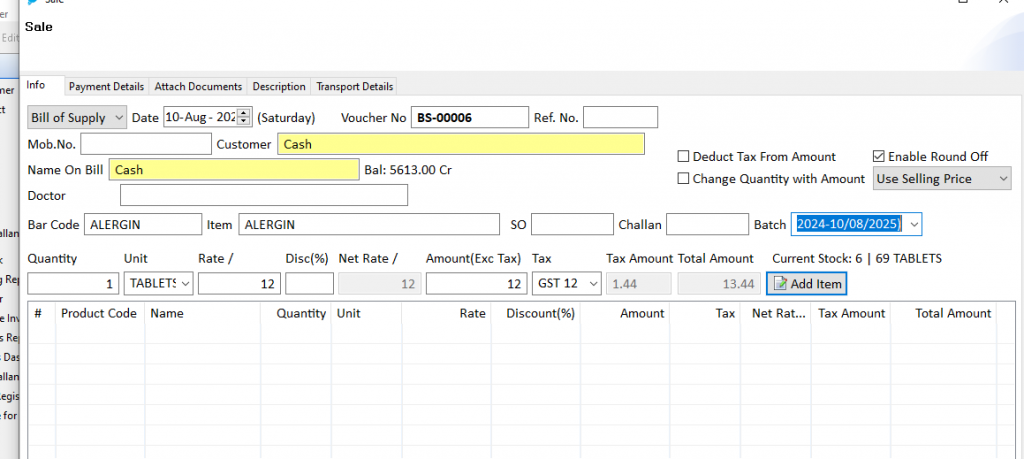Go to the Transport Details tab
Viewport: 1024px width, 459px height.
pos(355,86)
